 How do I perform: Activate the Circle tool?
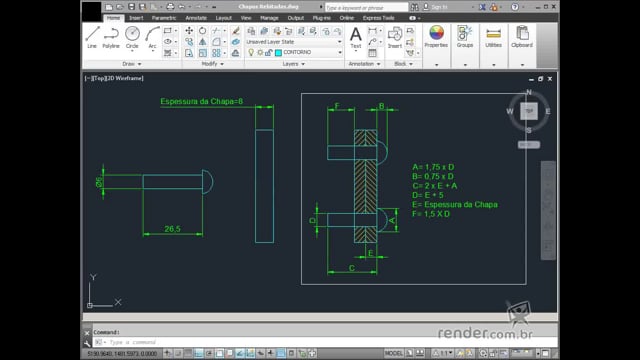(132, 37)
